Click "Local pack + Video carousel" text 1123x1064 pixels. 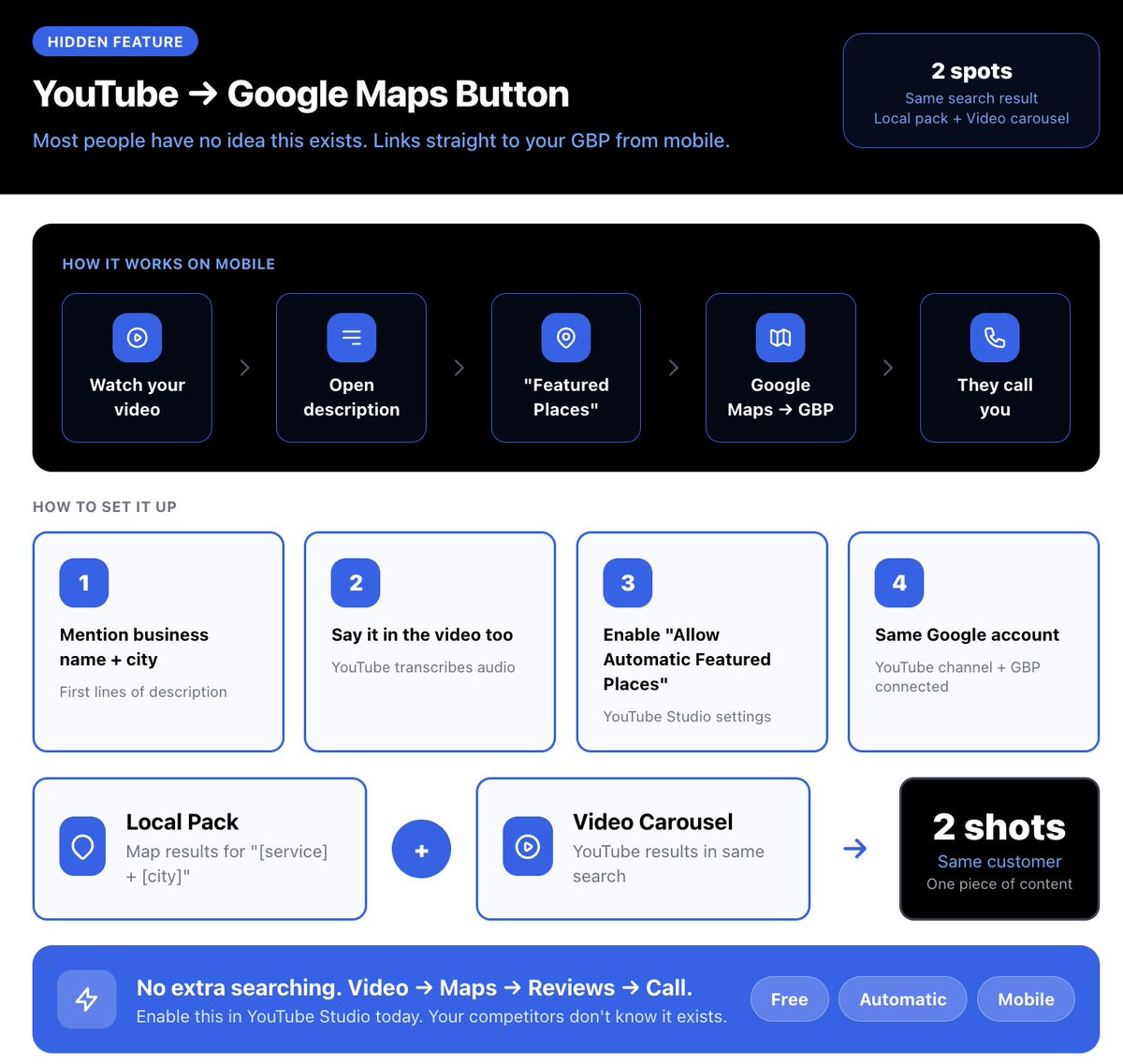(x=971, y=118)
